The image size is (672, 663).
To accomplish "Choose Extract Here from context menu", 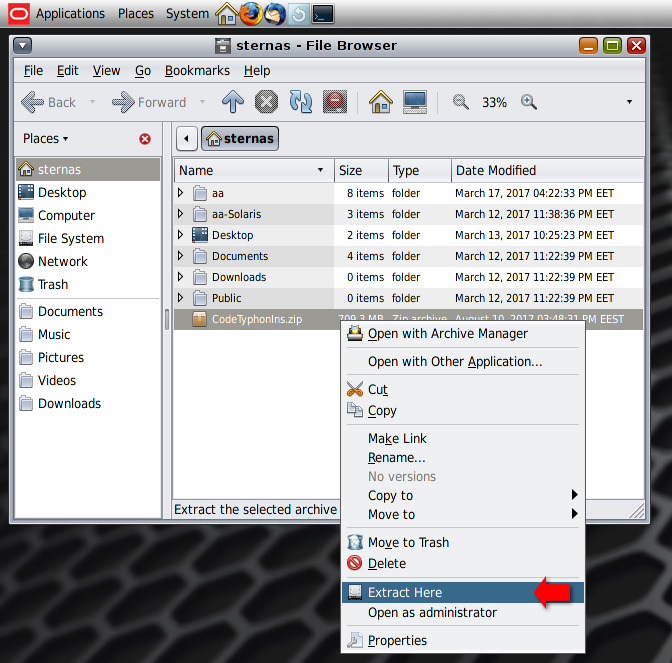I will click(x=405, y=592).
